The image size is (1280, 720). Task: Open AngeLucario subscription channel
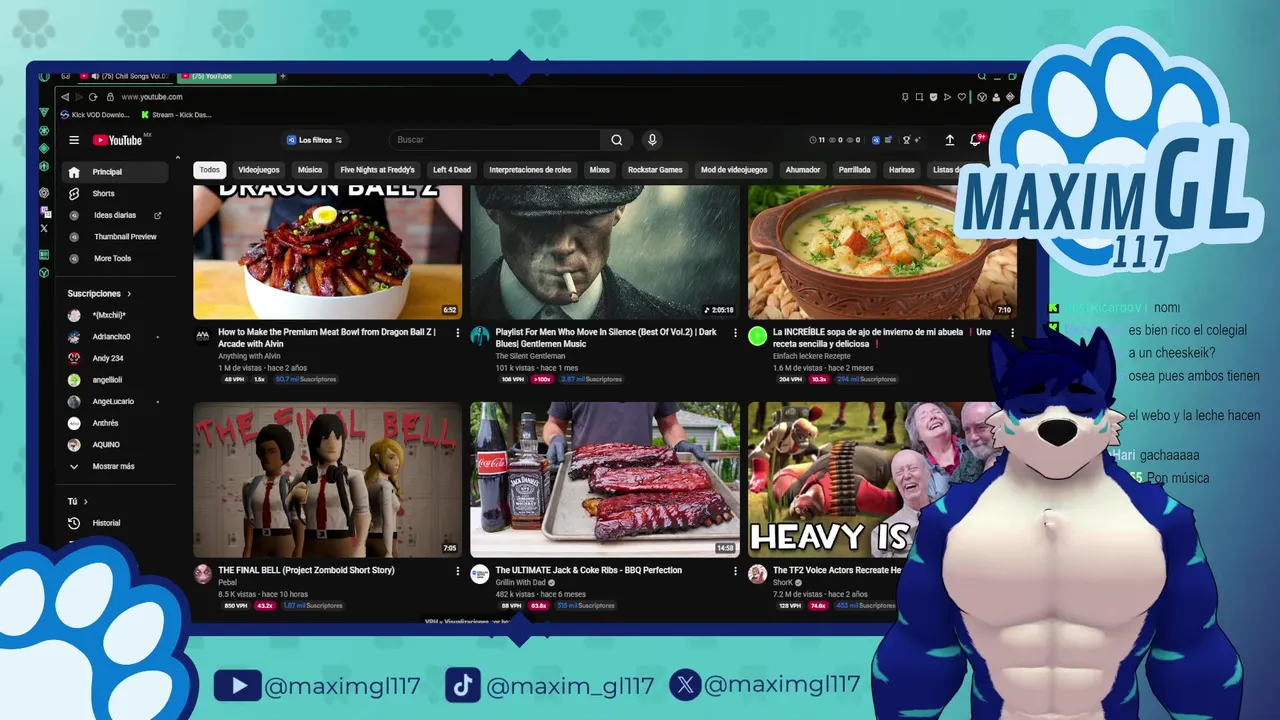(x=116, y=401)
